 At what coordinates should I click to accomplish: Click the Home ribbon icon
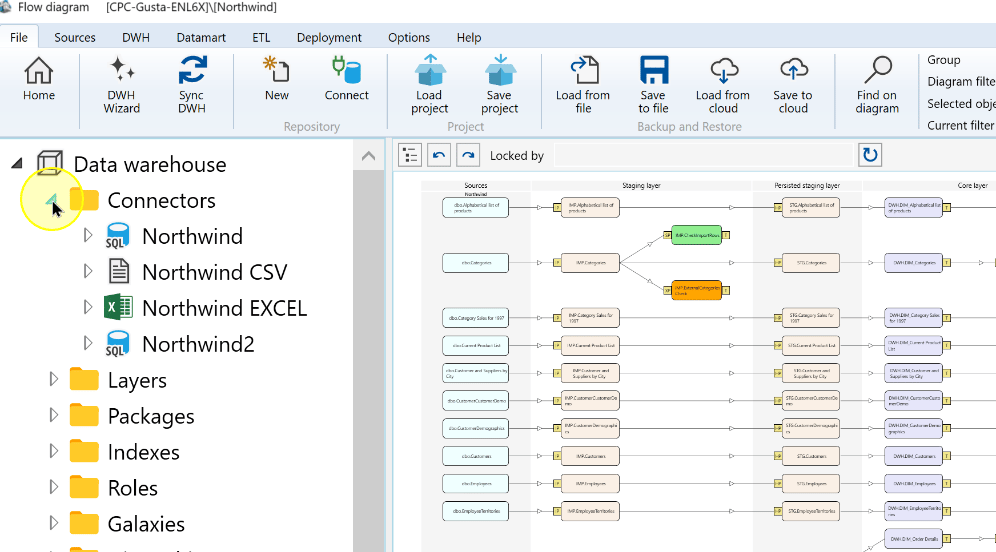39,79
